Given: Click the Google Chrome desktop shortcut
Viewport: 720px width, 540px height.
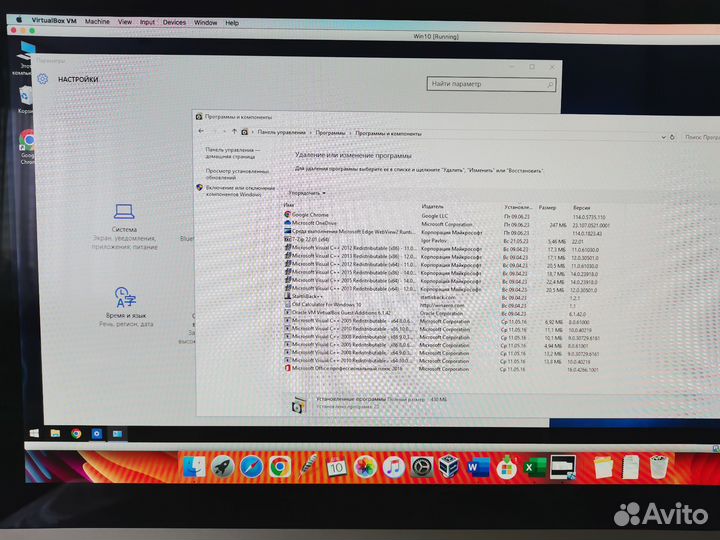Looking at the screenshot, I should click(x=28, y=146).
